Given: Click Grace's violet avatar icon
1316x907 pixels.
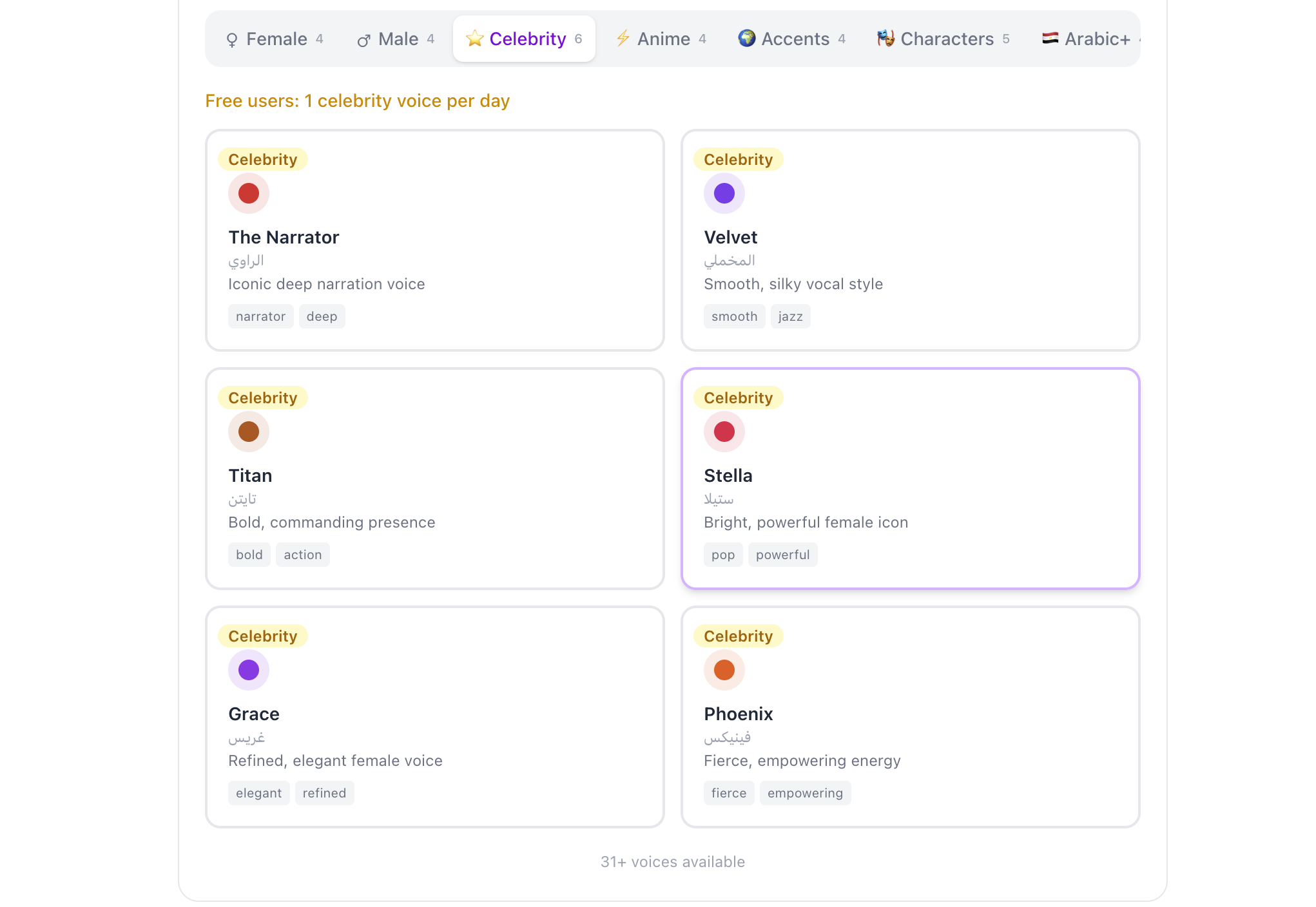Looking at the screenshot, I should 248,670.
